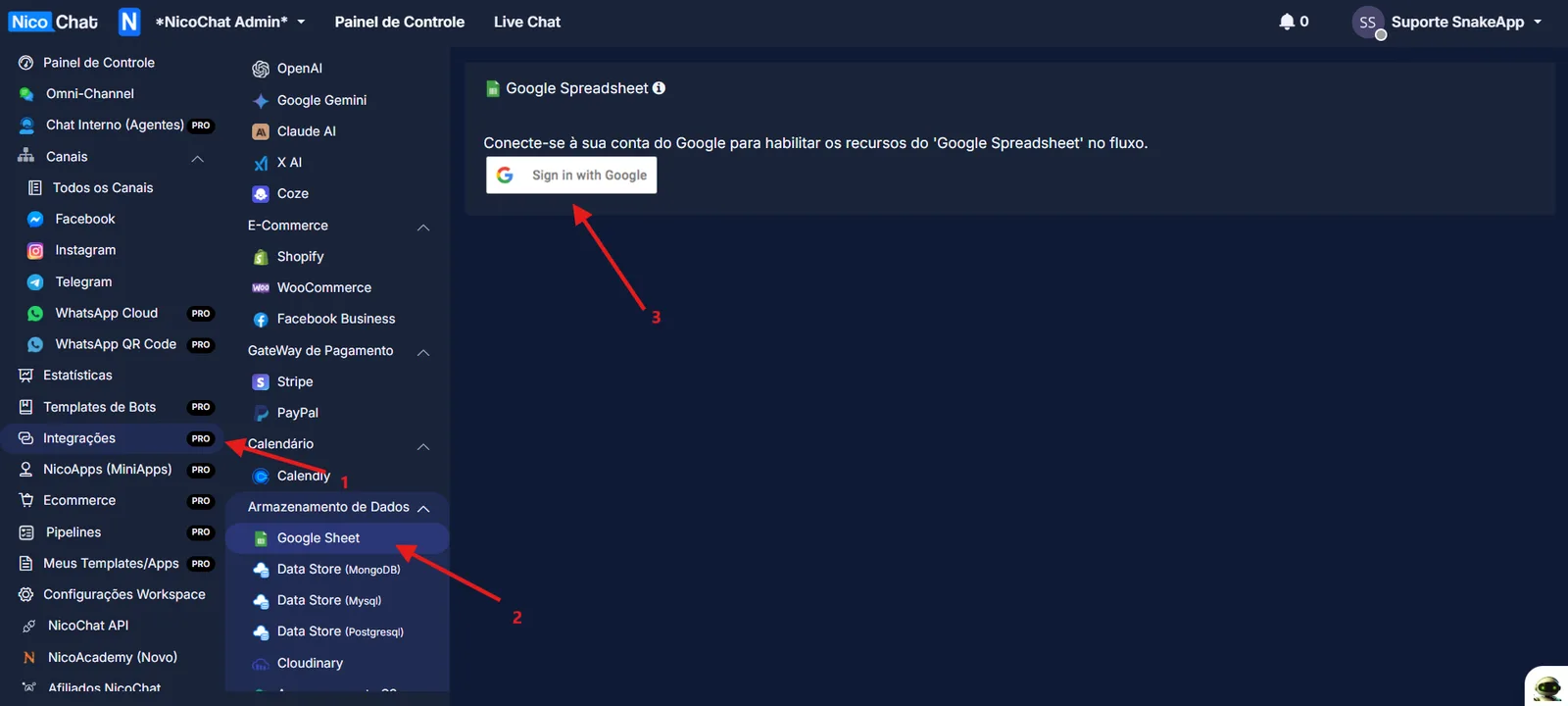The width and height of the screenshot is (1568, 706).
Task: Collapse the E-Commerce section
Action: 423,227
